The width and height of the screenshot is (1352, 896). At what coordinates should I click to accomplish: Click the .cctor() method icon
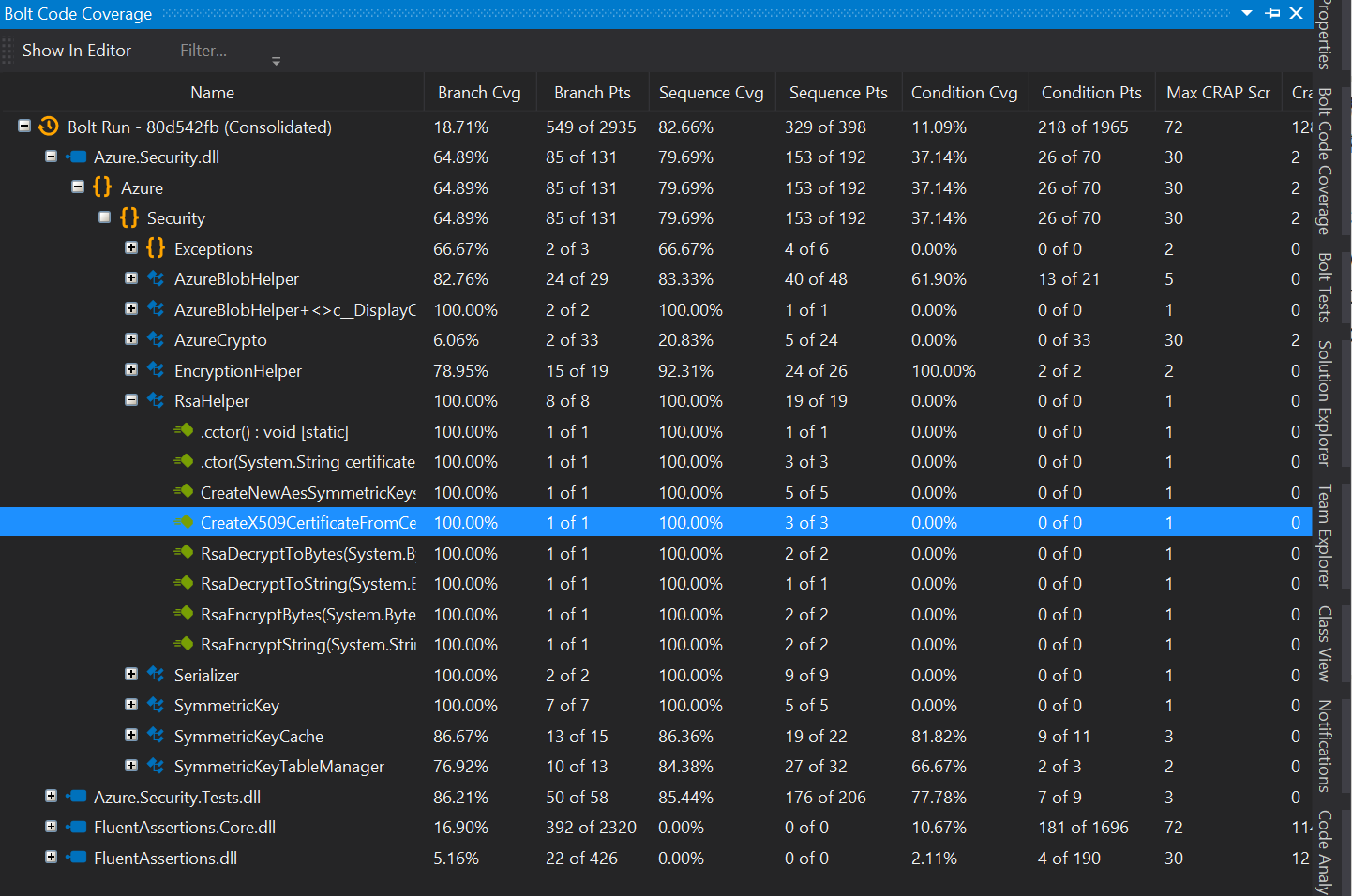point(183,430)
